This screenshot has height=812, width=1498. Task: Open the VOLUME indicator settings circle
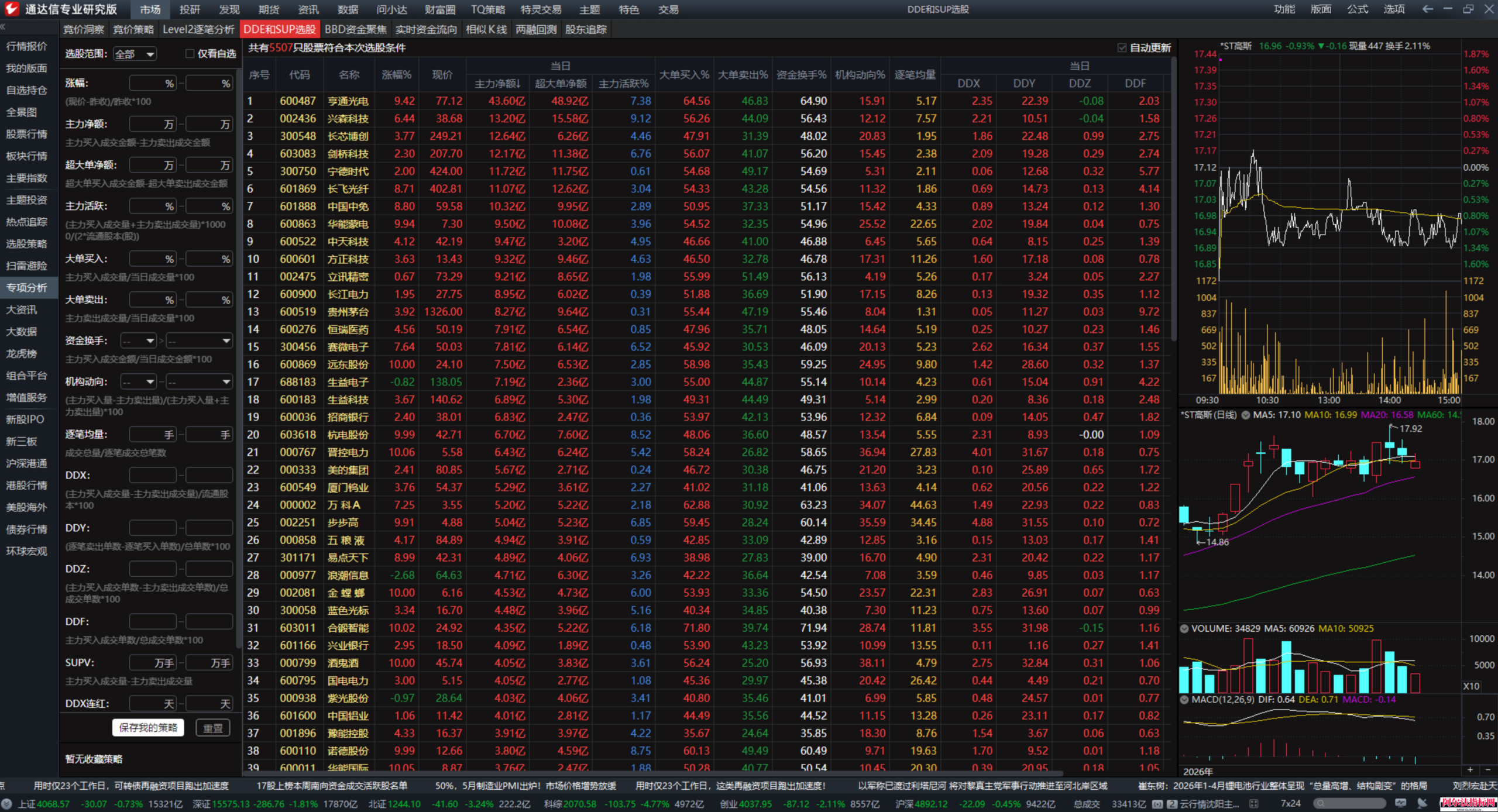pyautogui.click(x=1184, y=628)
